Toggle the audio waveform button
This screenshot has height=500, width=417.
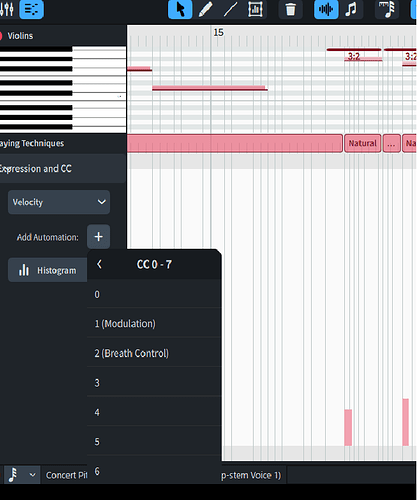(326, 9)
